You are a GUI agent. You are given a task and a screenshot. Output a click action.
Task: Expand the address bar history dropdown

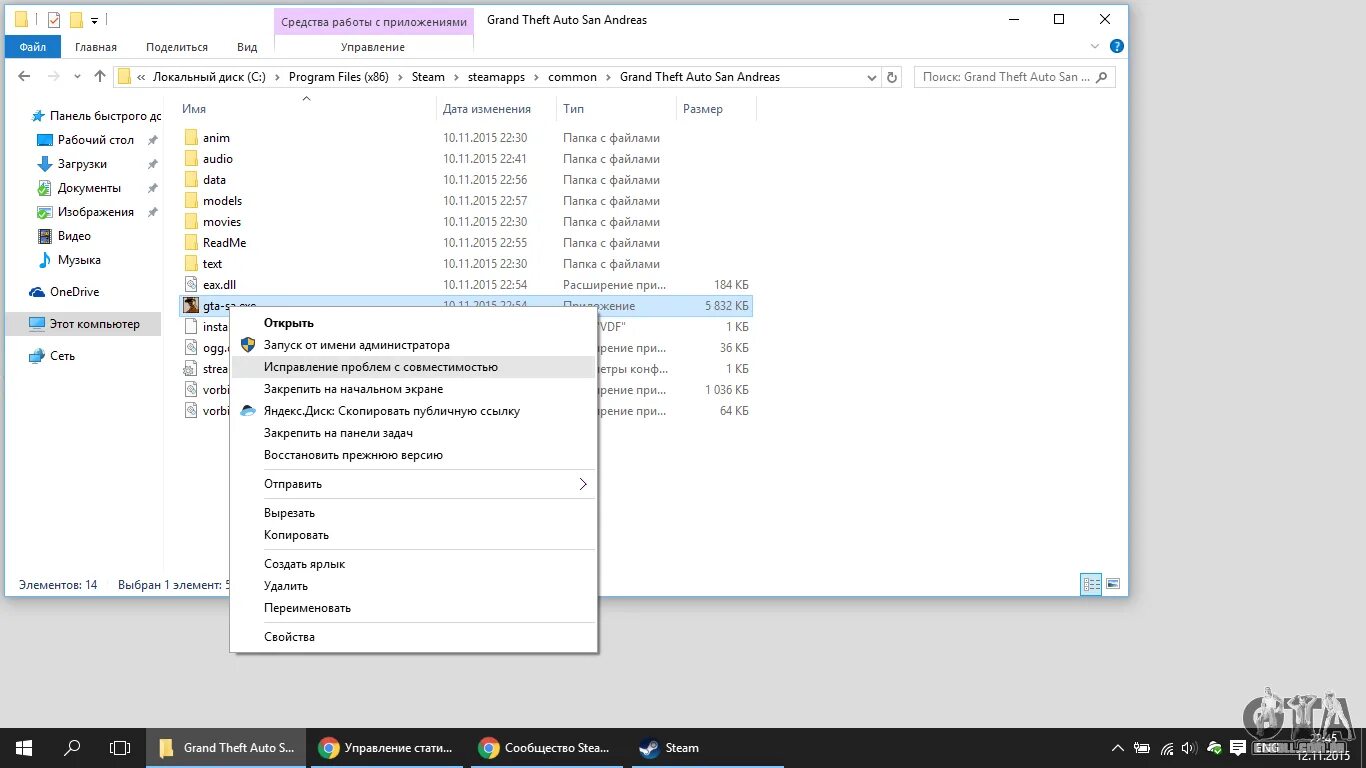[x=871, y=77]
